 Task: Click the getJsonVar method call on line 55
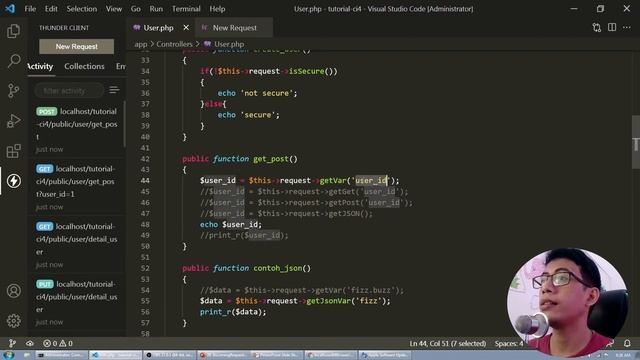click(x=329, y=301)
